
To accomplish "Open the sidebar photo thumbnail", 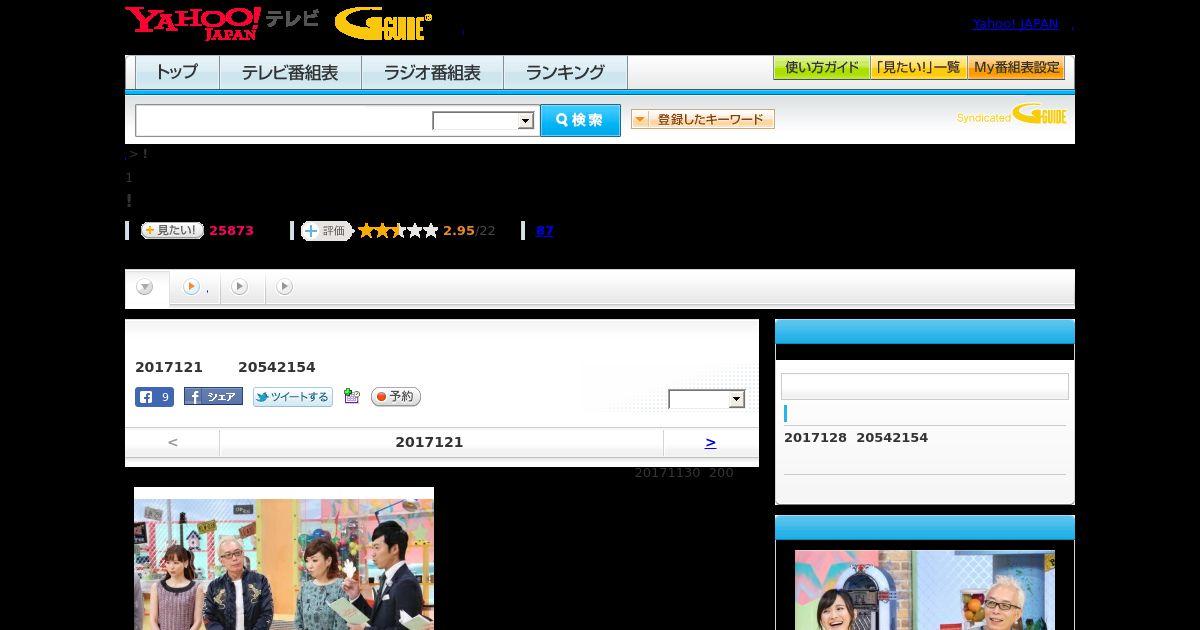I will click(x=925, y=590).
